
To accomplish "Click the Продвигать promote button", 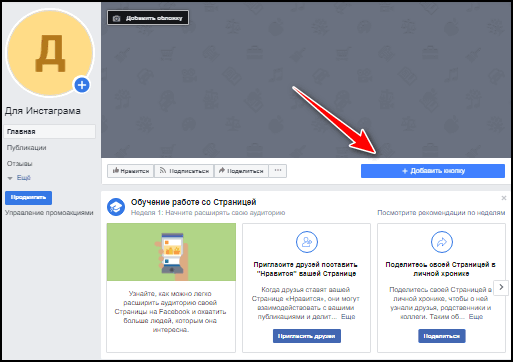I will [28, 198].
